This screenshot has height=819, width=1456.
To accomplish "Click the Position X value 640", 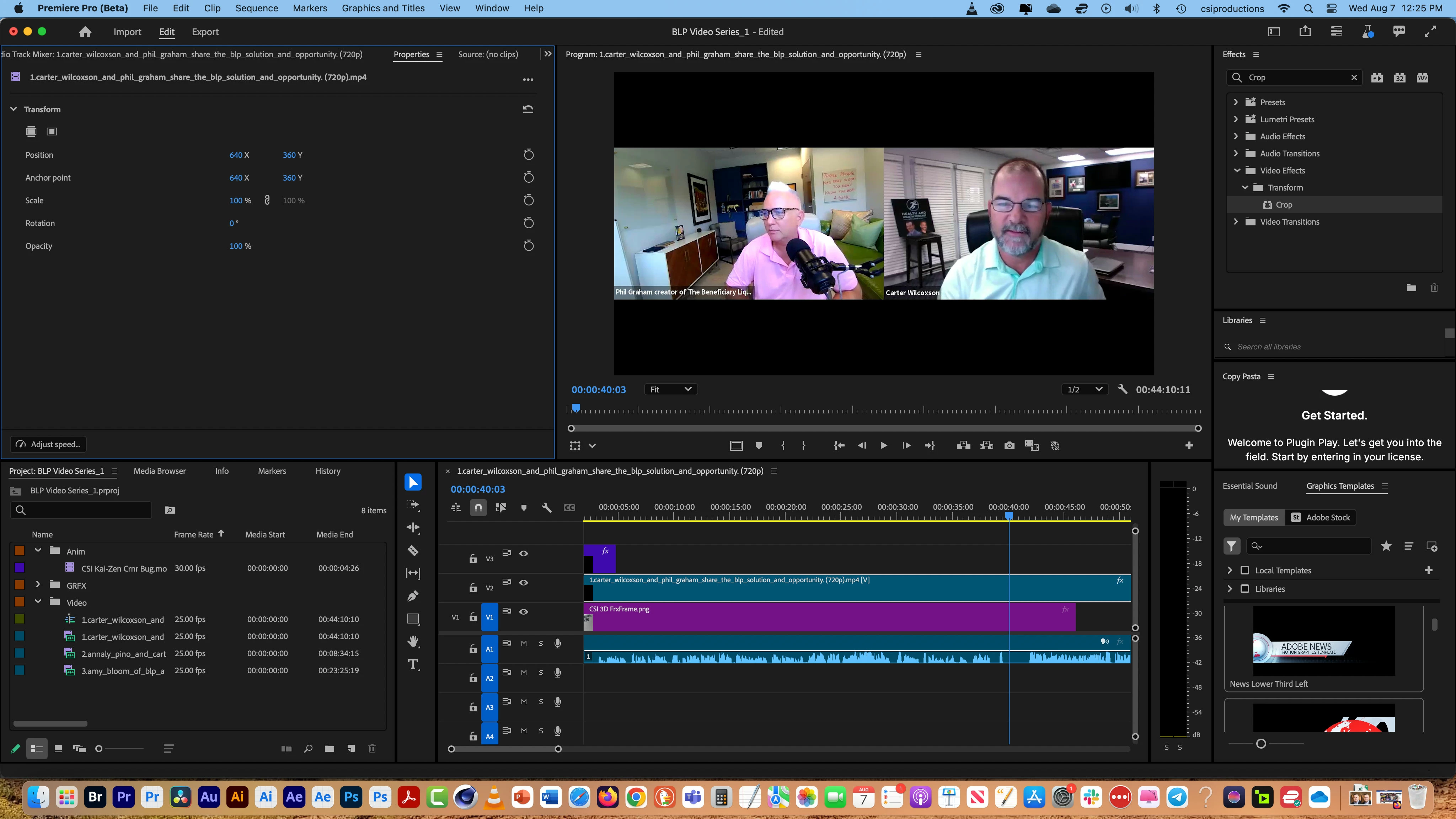I will point(235,155).
